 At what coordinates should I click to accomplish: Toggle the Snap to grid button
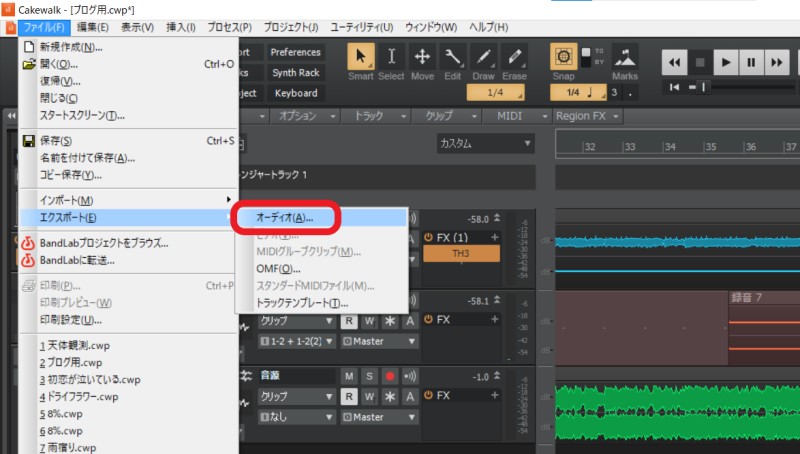click(x=563, y=57)
